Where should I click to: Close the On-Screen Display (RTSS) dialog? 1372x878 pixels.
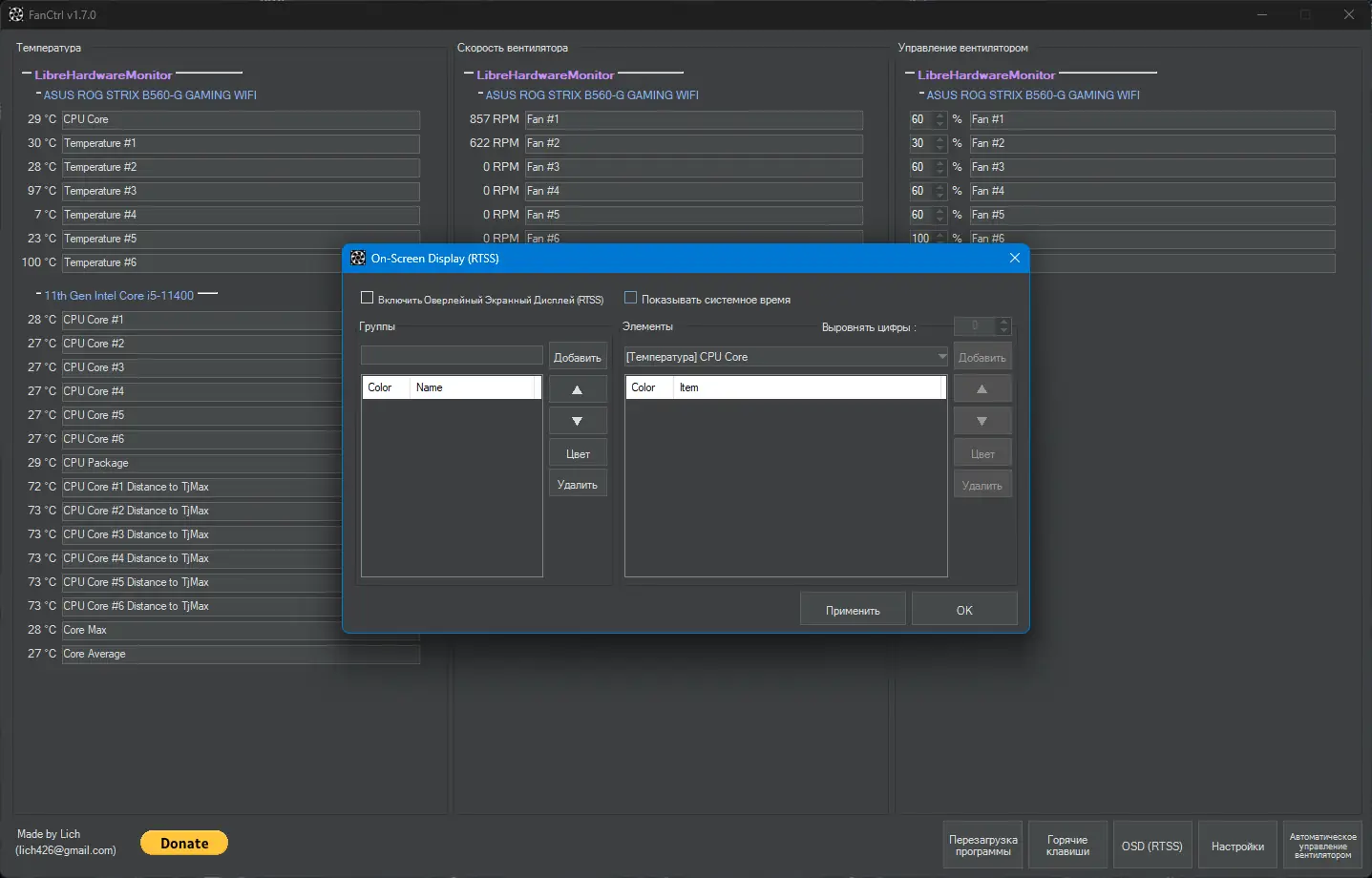tap(1014, 258)
